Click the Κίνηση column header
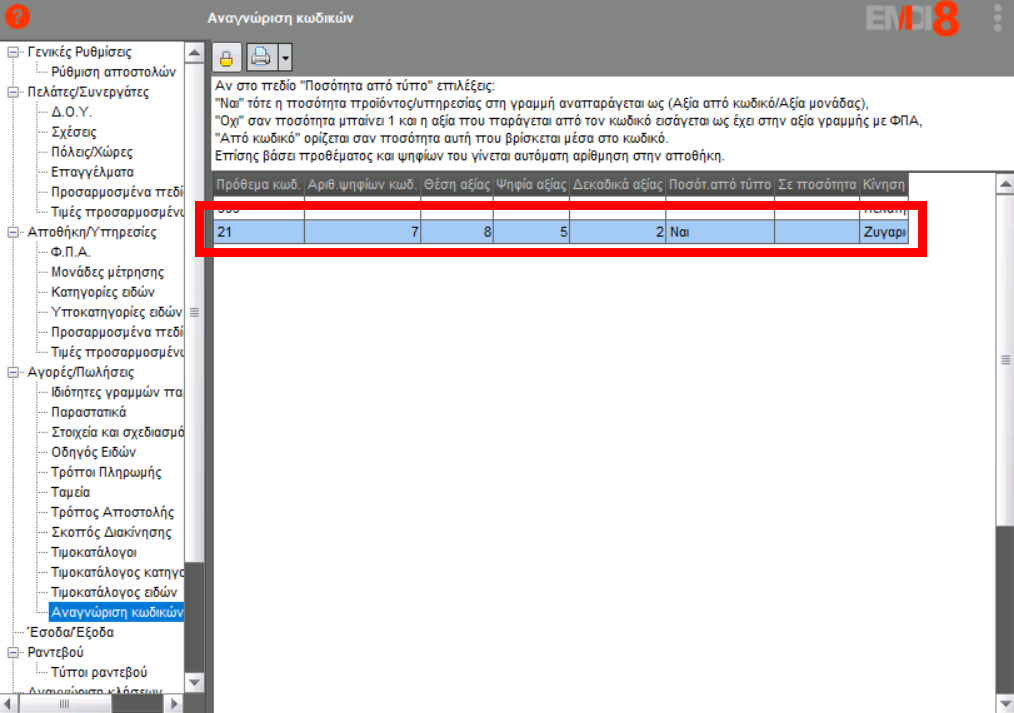1014x713 pixels. [884, 185]
